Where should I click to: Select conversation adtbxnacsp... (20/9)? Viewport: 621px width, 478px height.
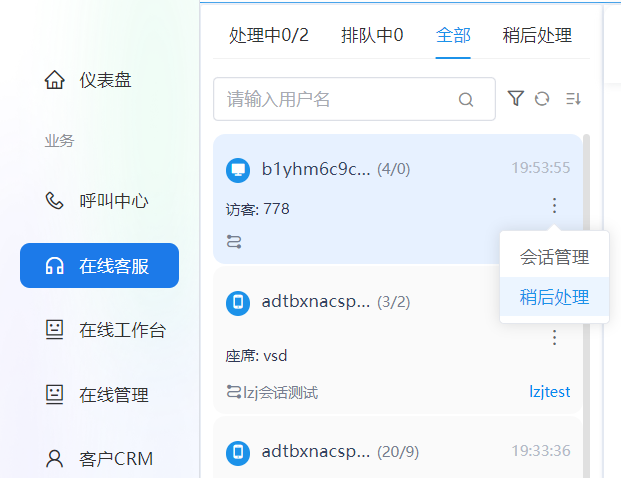pyautogui.click(x=398, y=448)
